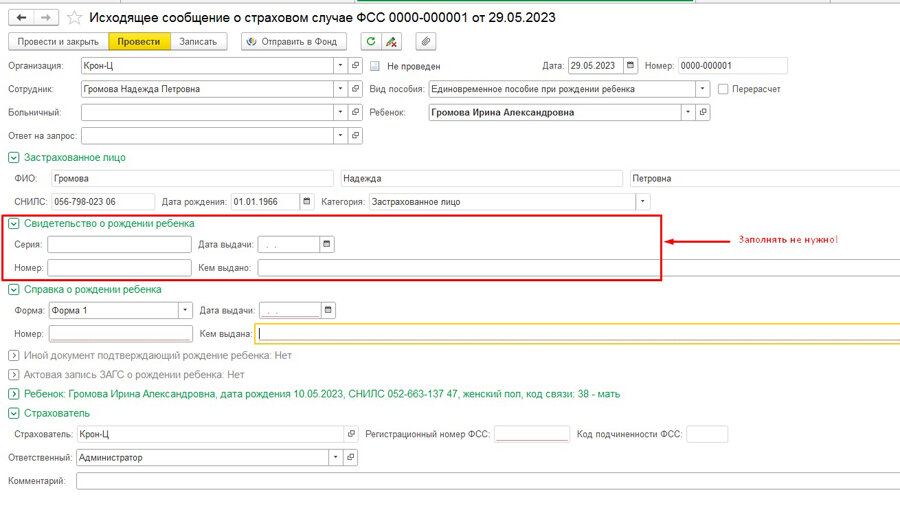Open the Категория dropdown list

pos(643,201)
